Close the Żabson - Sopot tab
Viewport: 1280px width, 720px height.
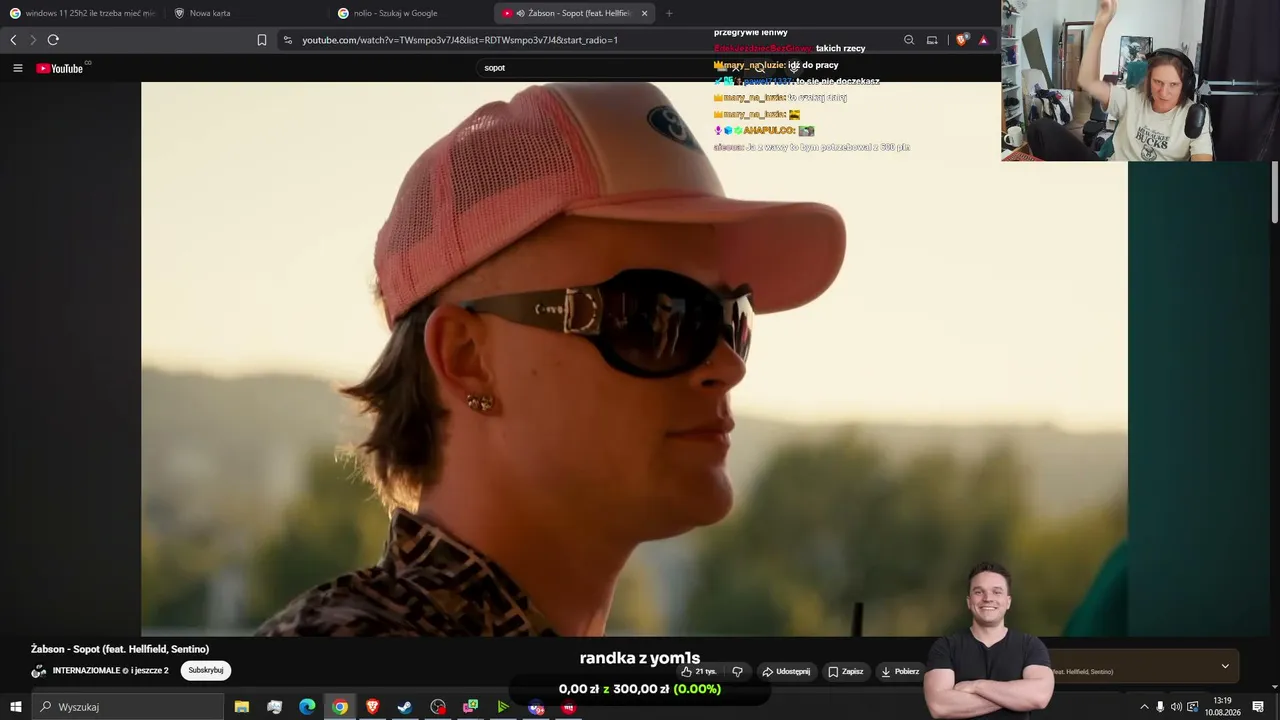coord(645,13)
